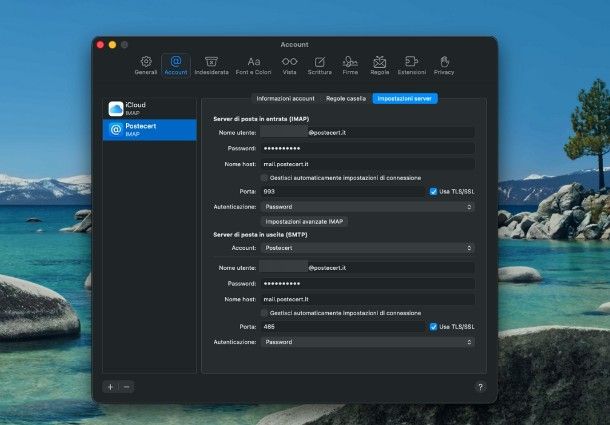Screen dimensions: 610x425
Task: Click the plus button to add account
Action: point(110,386)
